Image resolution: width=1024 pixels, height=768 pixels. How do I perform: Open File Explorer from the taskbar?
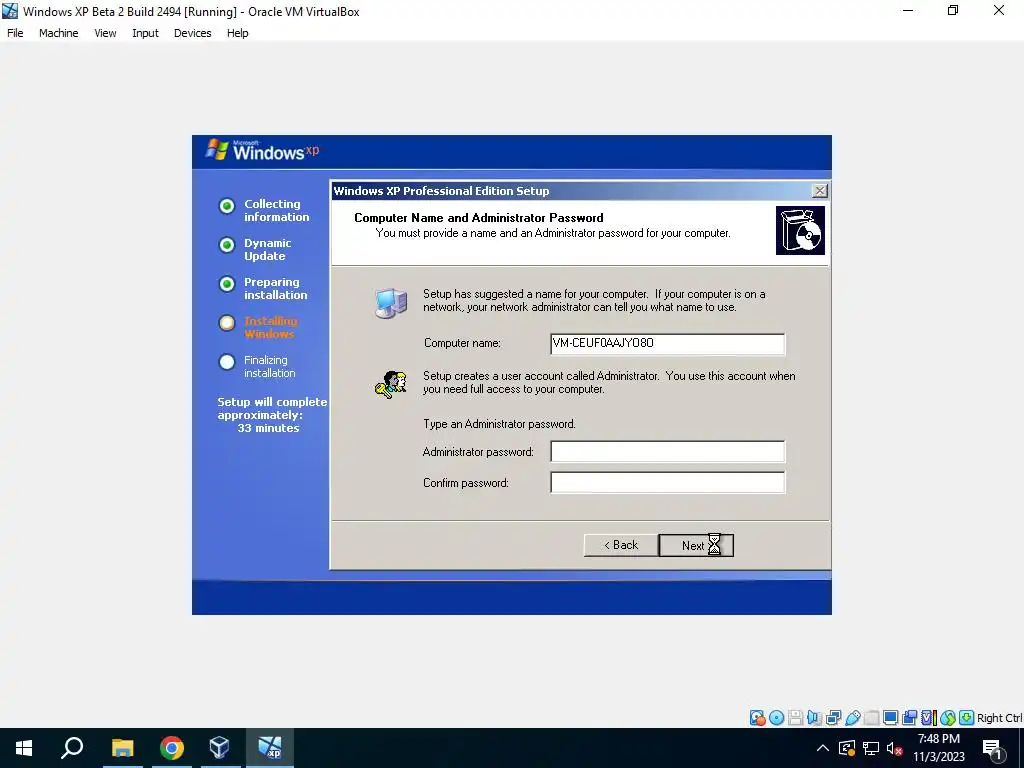122,748
